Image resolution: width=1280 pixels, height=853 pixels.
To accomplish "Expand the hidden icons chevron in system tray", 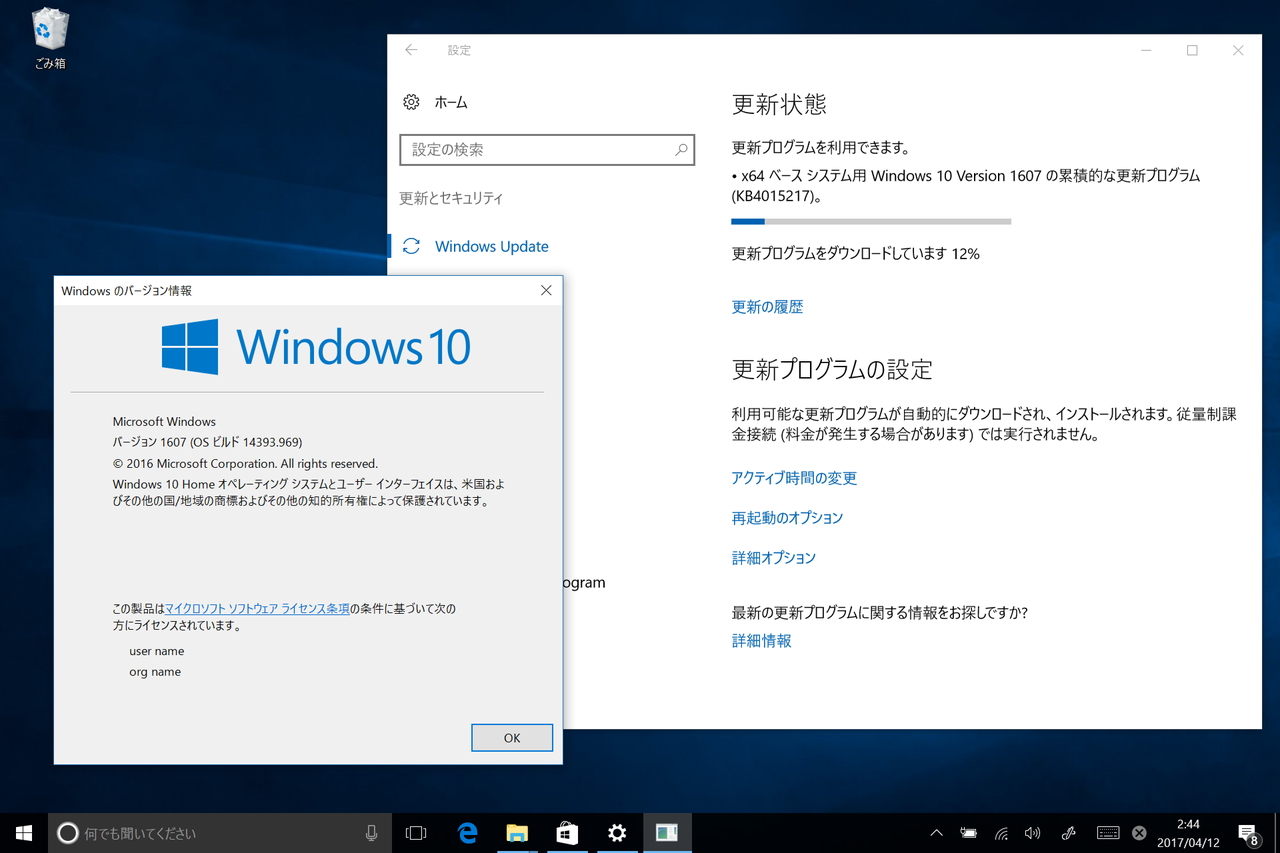I will [x=936, y=832].
